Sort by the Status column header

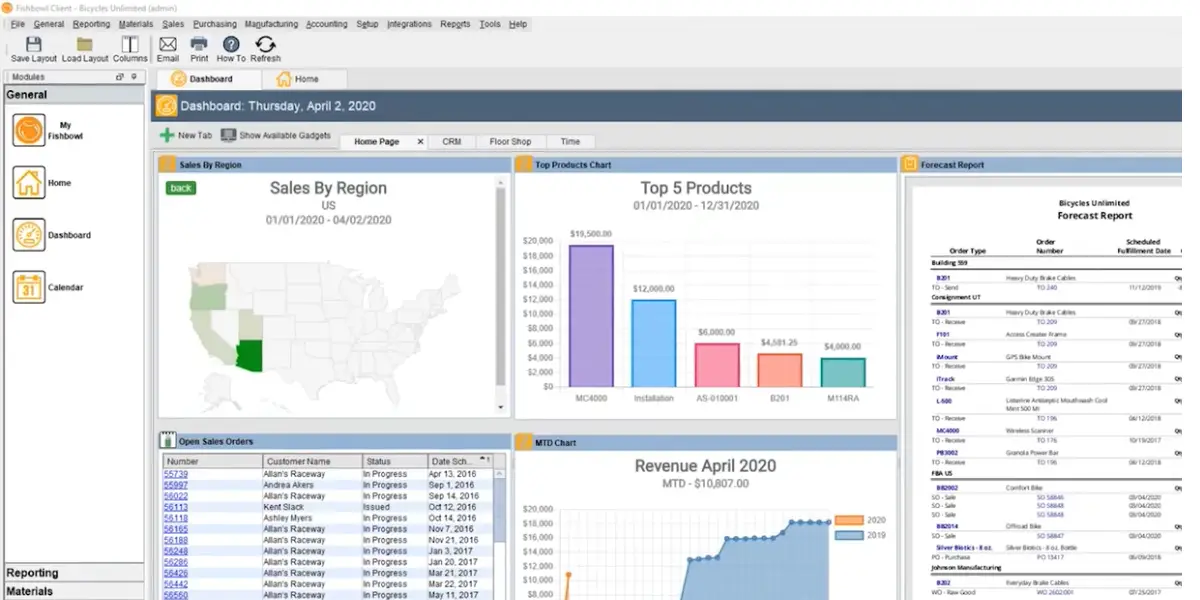tap(394, 461)
